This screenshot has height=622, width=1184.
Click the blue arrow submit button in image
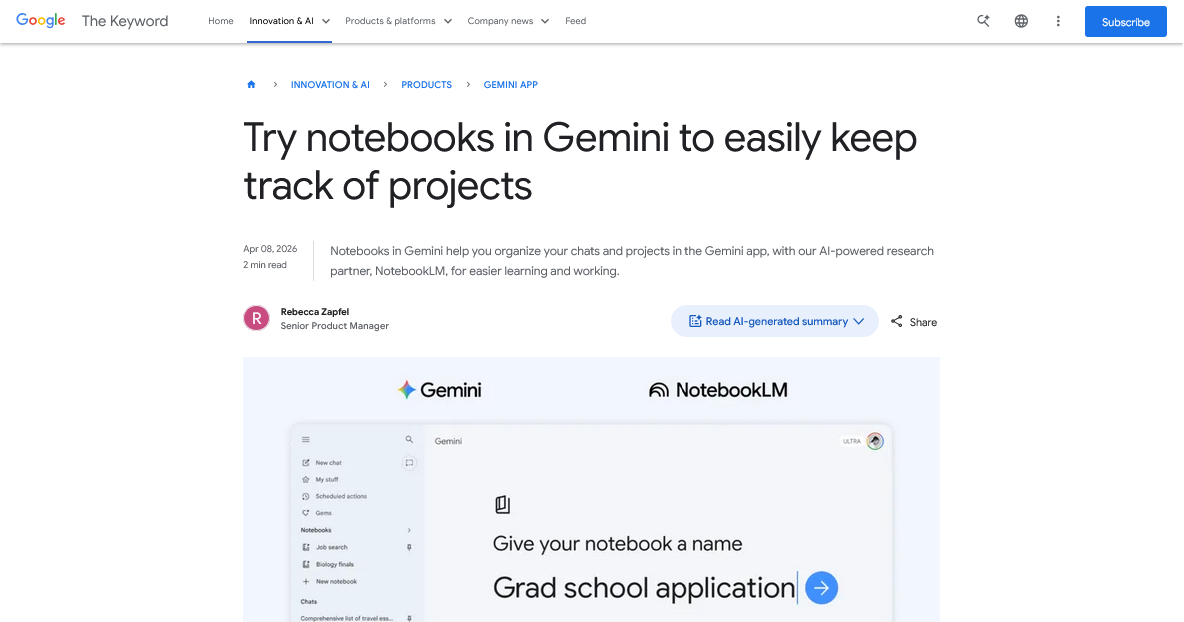821,588
